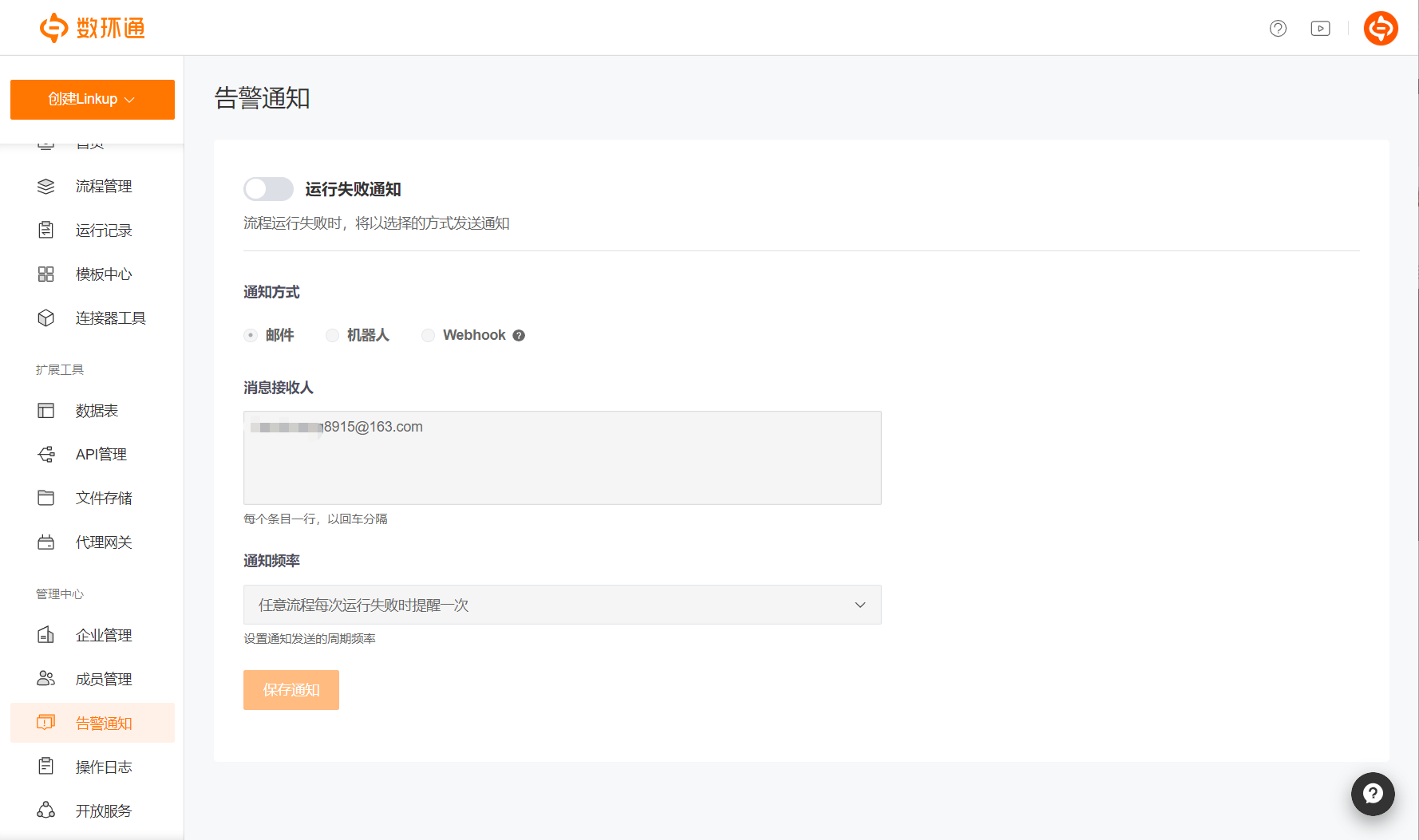Click the 连接器工具 cube icon
Viewport: 1419px width, 840px height.
(x=46, y=318)
